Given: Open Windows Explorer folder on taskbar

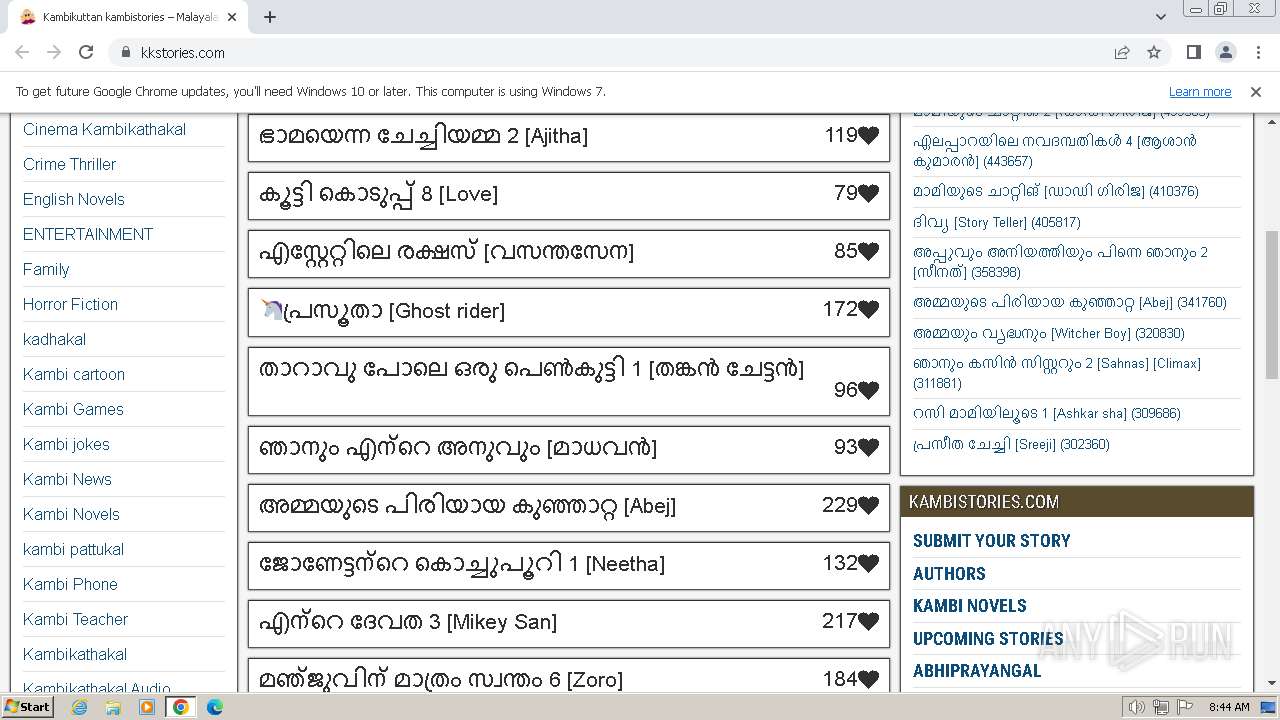Looking at the screenshot, I should click(113, 707).
